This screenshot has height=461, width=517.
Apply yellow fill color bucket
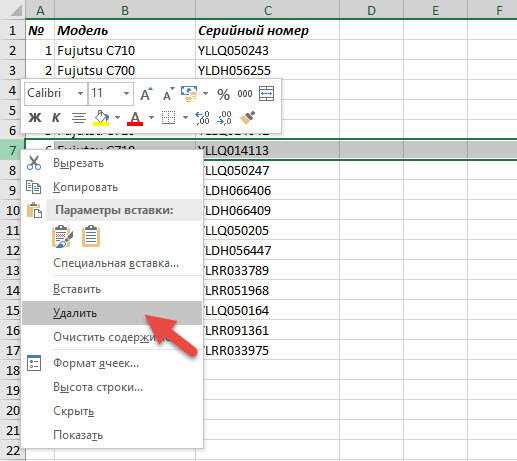coord(101,118)
